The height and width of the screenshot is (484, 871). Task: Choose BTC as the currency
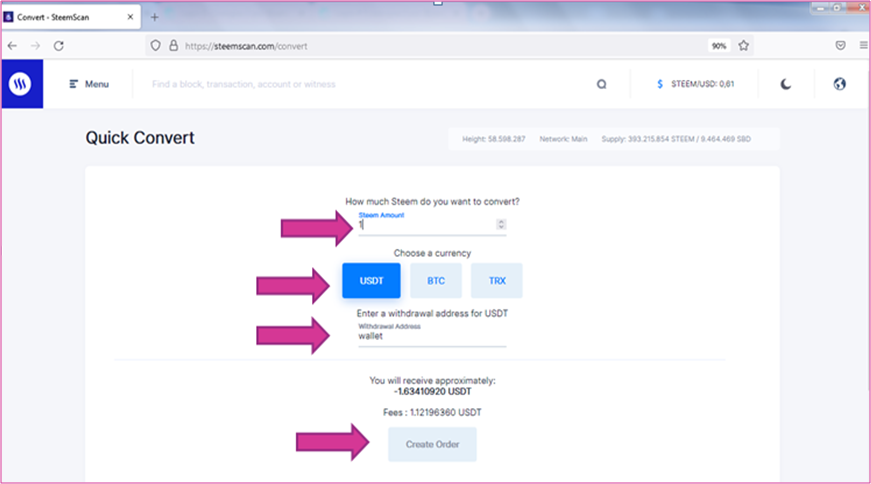436,281
